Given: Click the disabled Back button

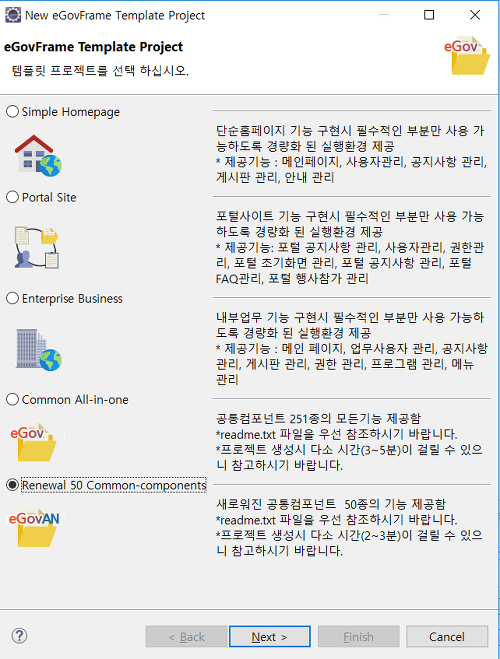Looking at the screenshot, I should (186, 636).
